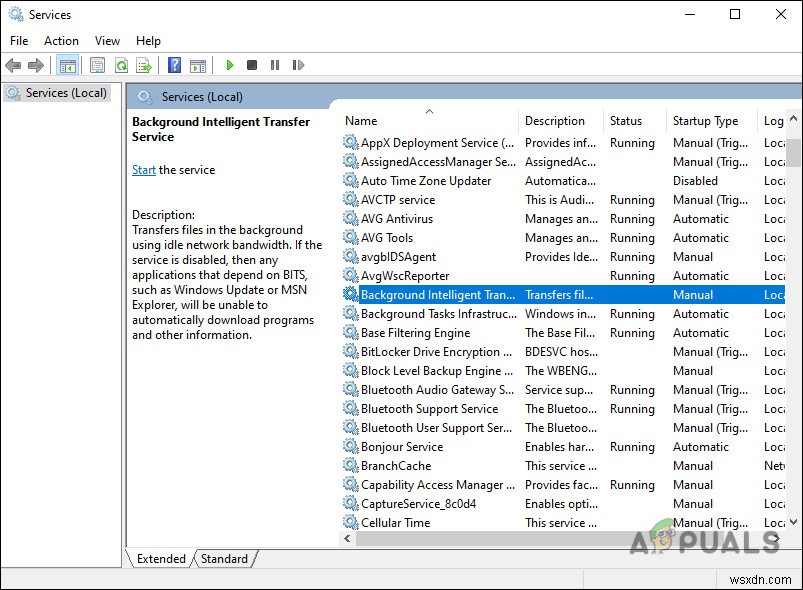The width and height of the screenshot is (803, 590).
Task: Restart the service using the restart icon
Action: (298, 65)
